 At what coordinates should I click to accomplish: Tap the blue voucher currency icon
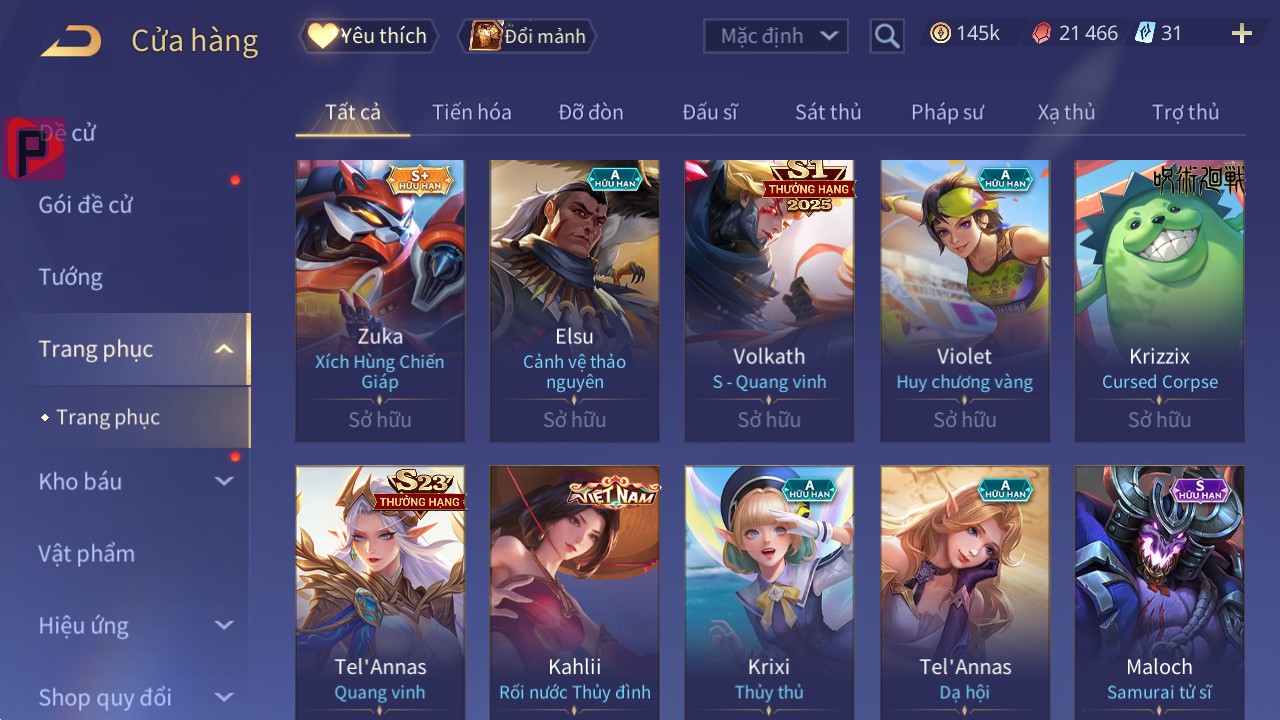(x=1145, y=33)
